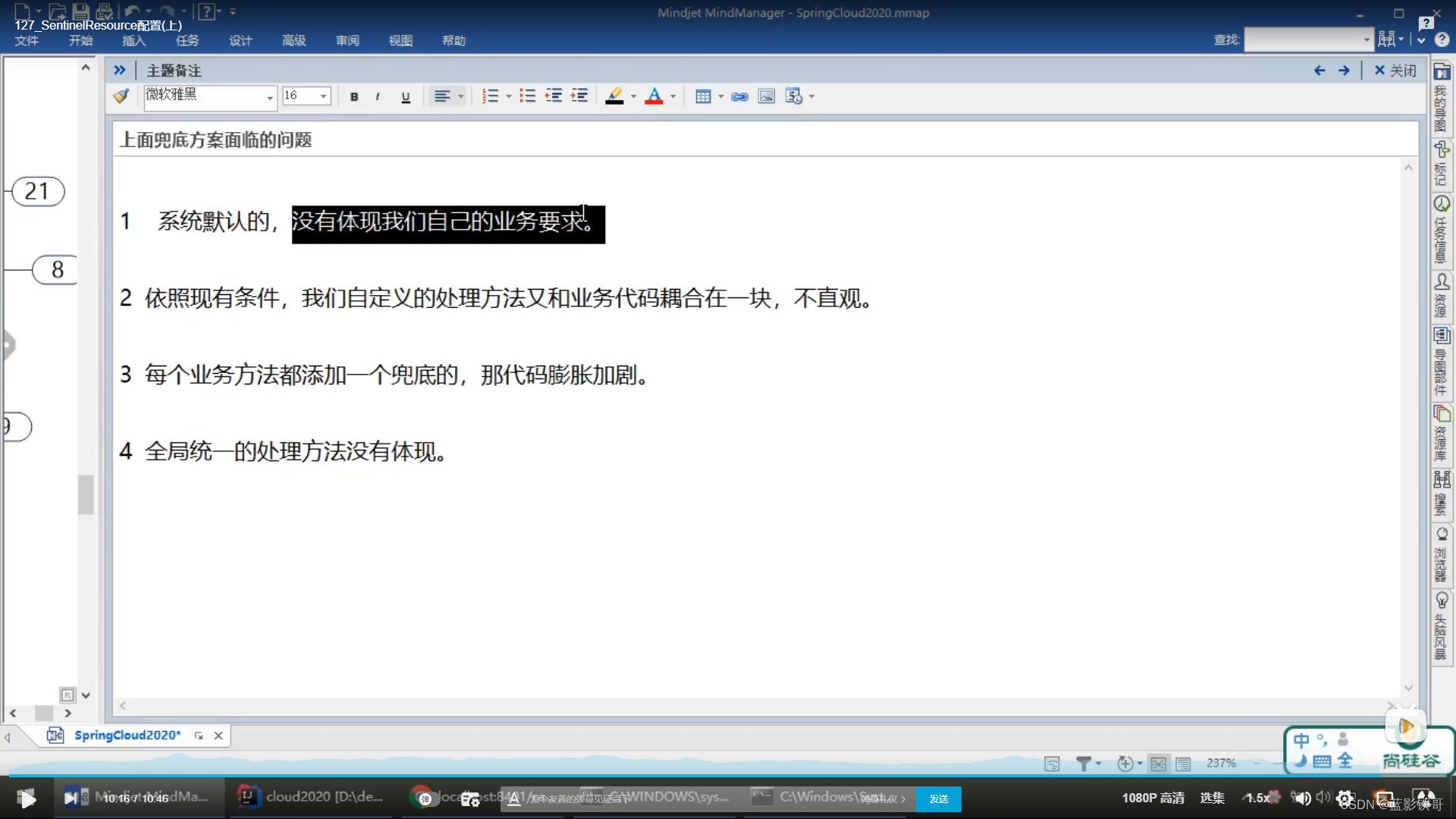Insert a bulleted list
1456x819 pixels.
click(x=528, y=96)
